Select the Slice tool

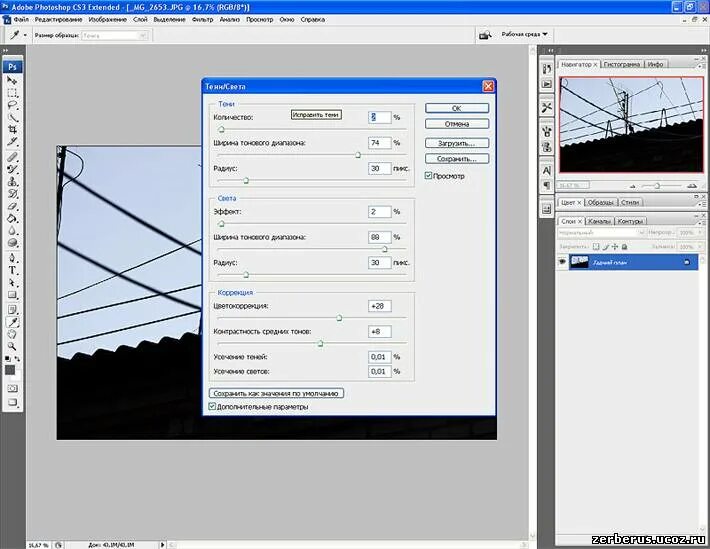12,142
